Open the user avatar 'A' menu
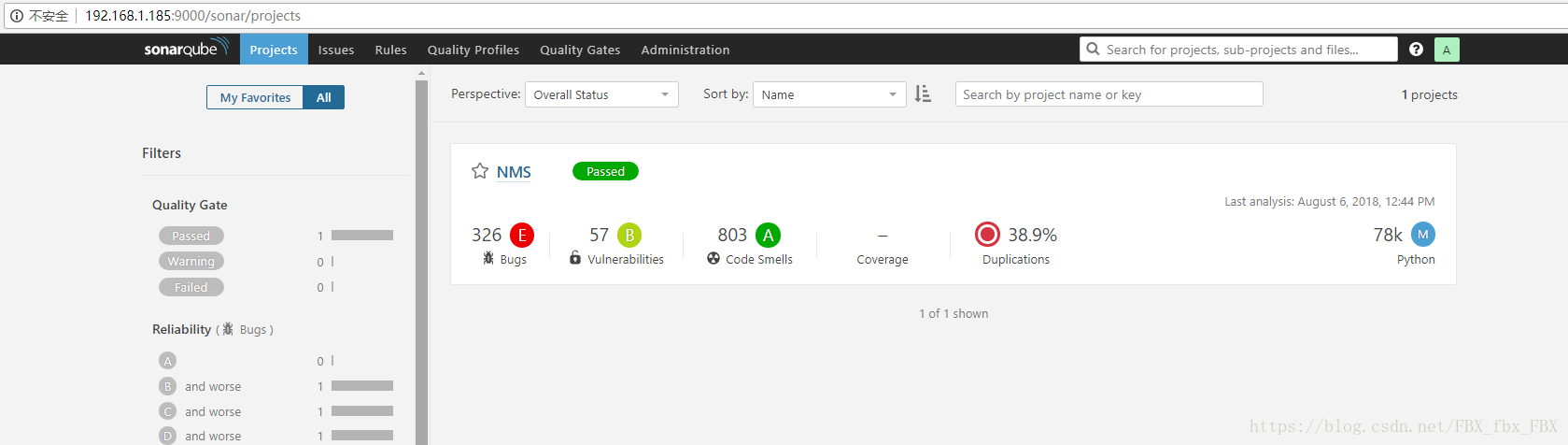This screenshot has height=445, width=1568. tap(1447, 50)
